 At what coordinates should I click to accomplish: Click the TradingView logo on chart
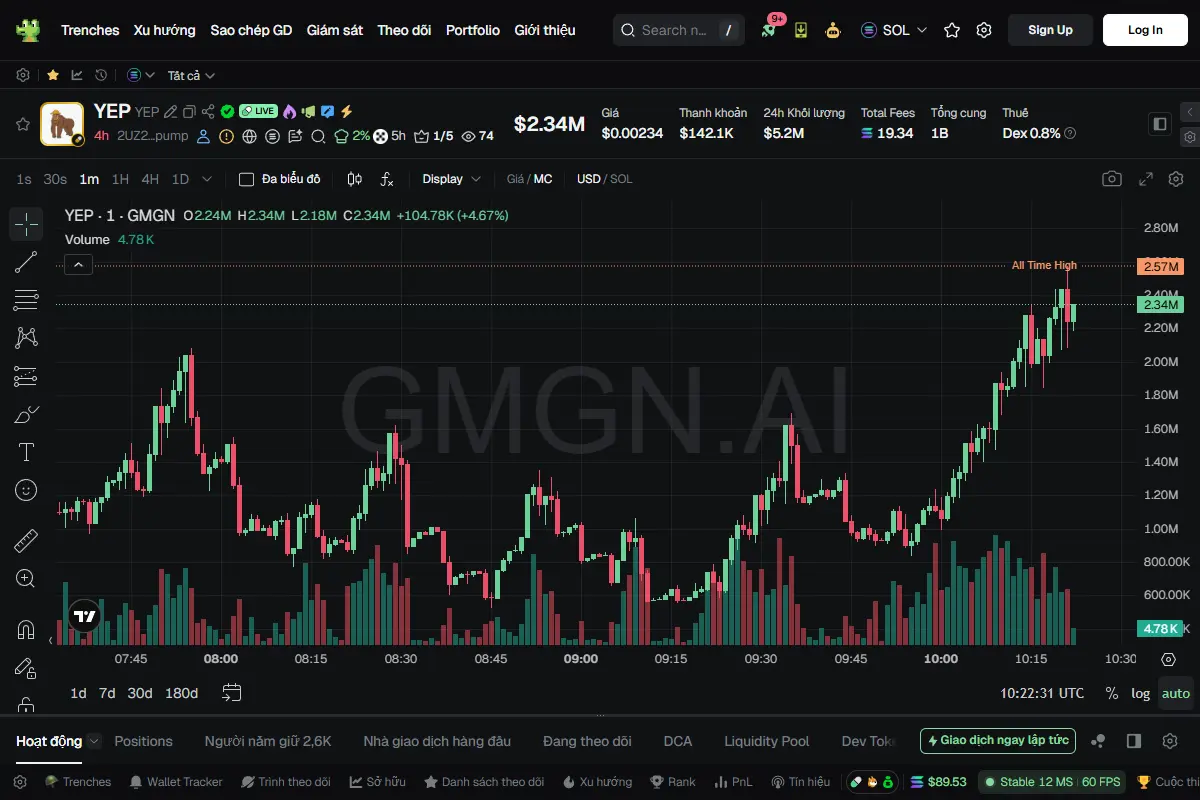pyautogui.click(x=85, y=617)
